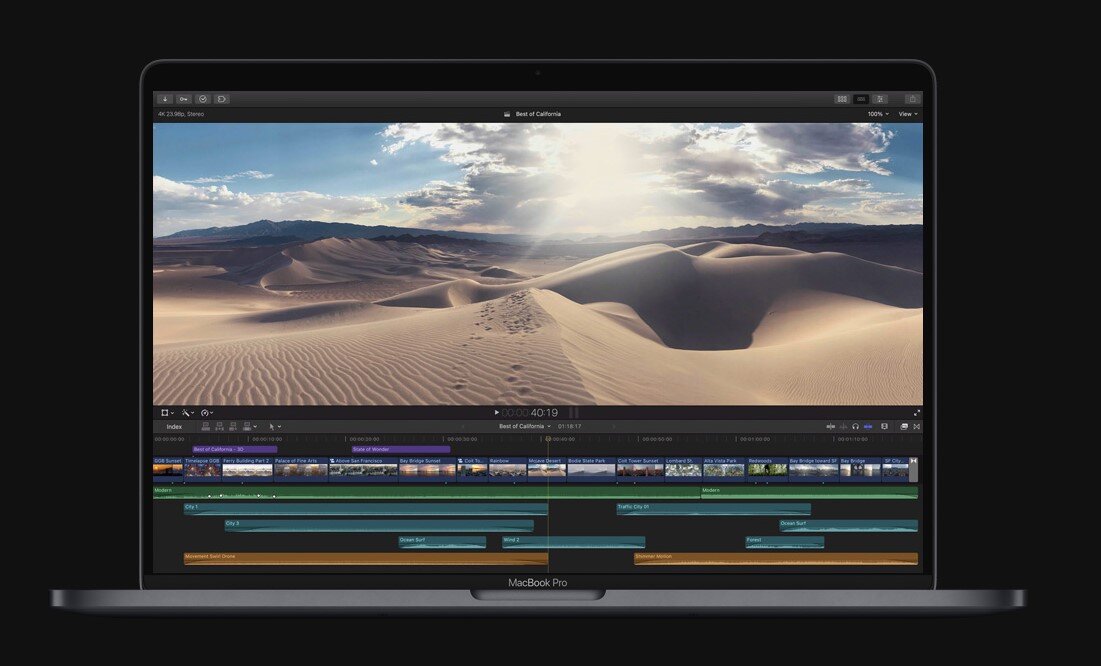The image size is (1101, 666).
Task: Click the Import Media arrow icon
Action: (165, 99)
